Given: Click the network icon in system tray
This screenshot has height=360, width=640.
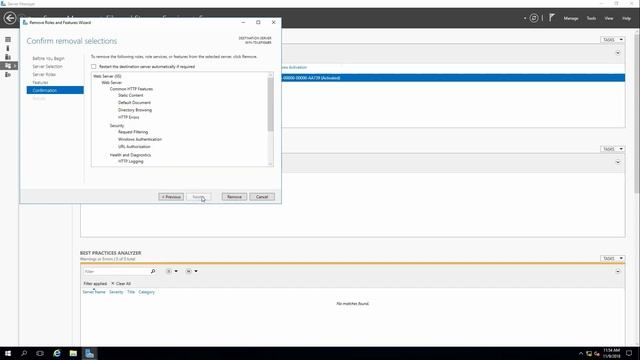Looking at the screenshot, I should [589, 353].
